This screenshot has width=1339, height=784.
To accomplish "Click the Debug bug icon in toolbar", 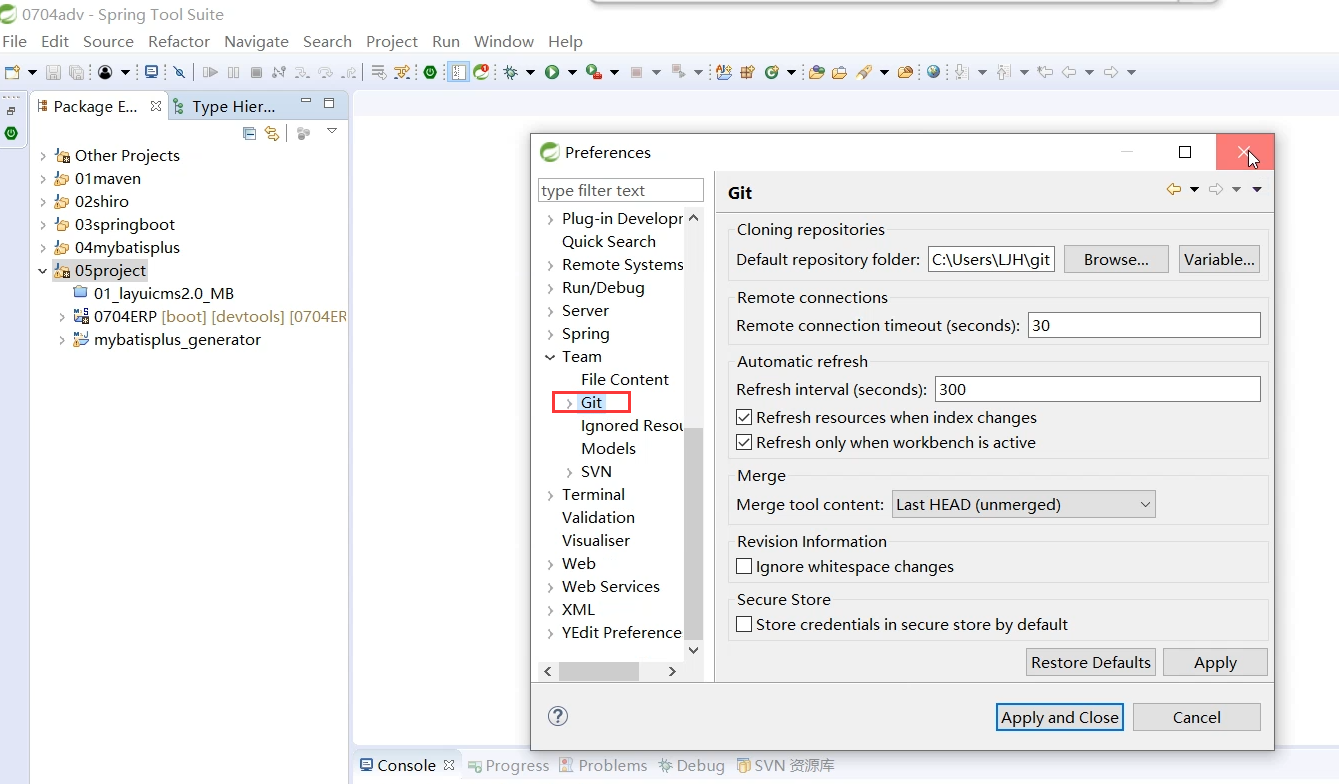I will (x=511, y=72).
